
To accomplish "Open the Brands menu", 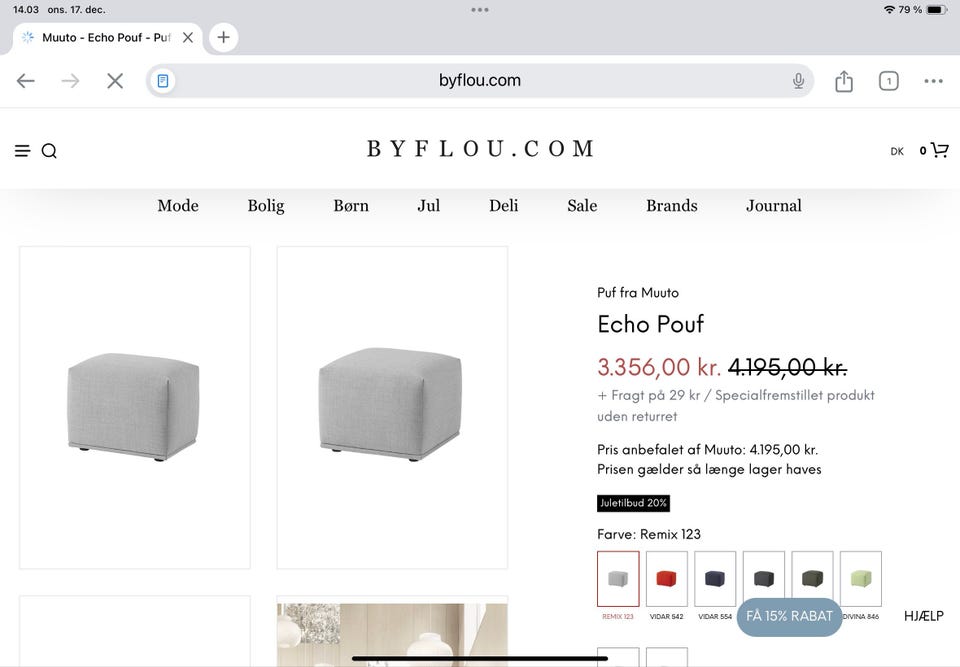I will [x=671, y=206].
